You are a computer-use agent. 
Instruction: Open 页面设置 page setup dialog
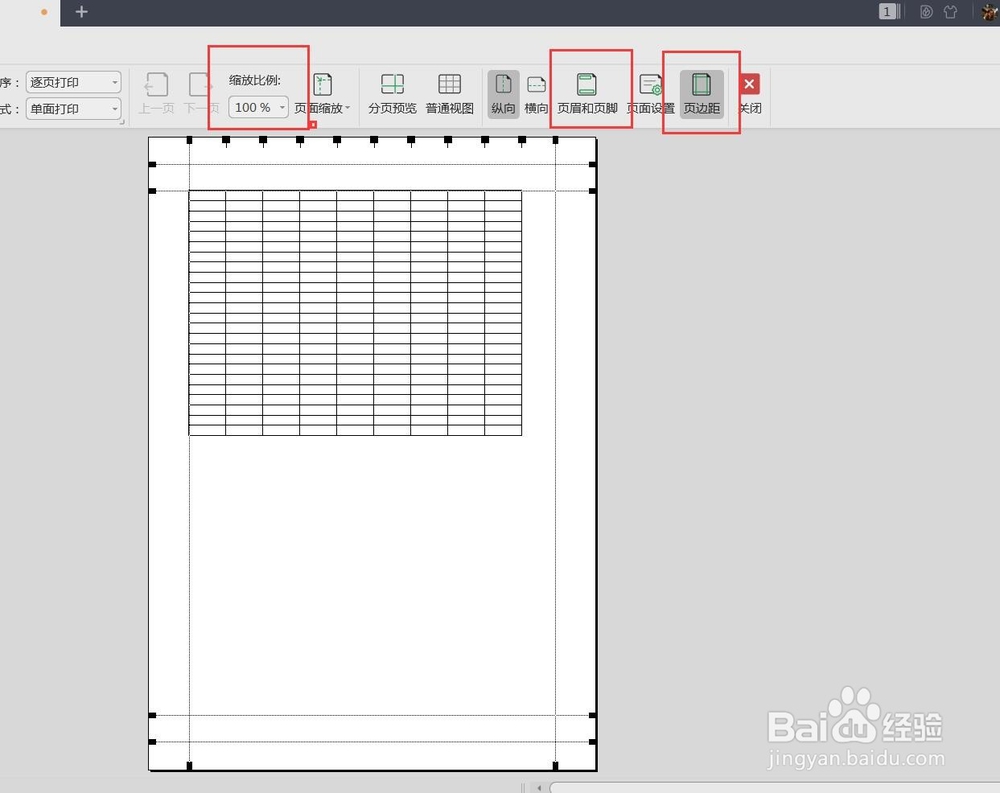point(651,94)
